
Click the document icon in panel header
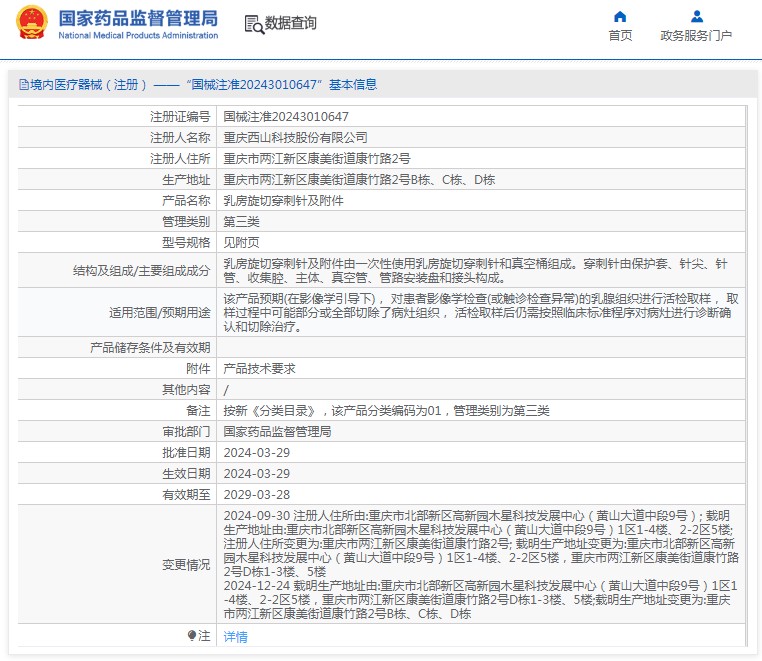tap(23, 85)
